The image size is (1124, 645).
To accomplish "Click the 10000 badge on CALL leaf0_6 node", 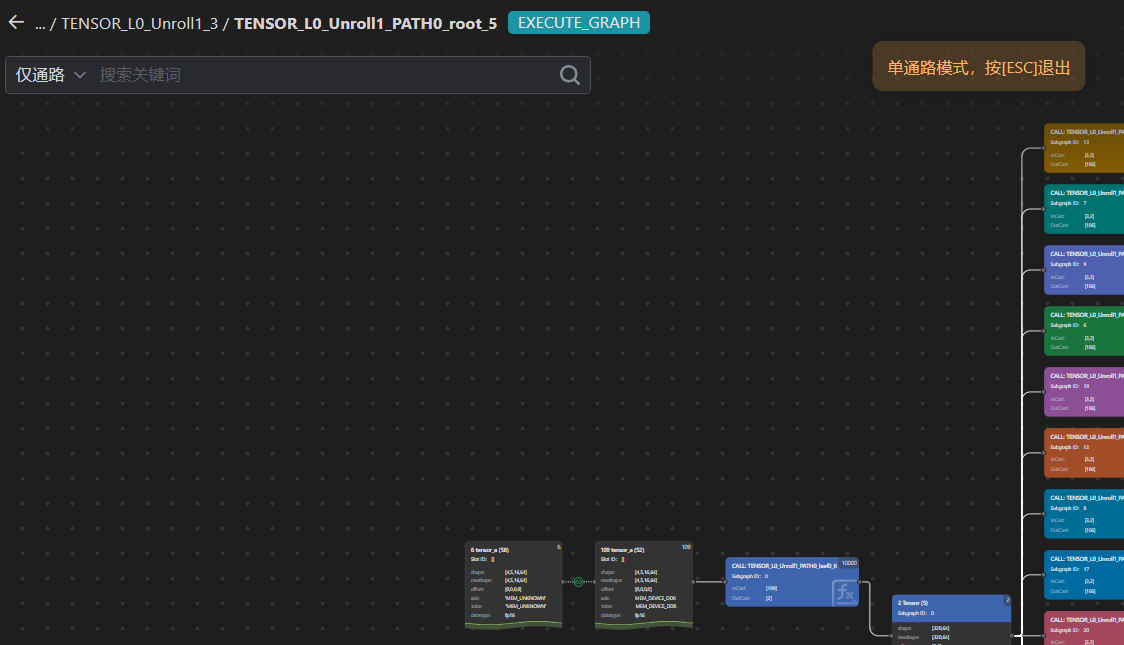I will [x=849, y=563].
